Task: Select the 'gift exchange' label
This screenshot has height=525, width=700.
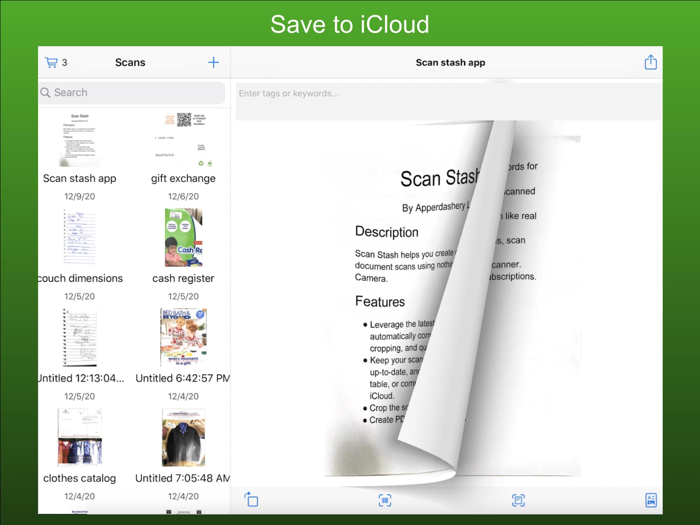Action: (183, 179)
